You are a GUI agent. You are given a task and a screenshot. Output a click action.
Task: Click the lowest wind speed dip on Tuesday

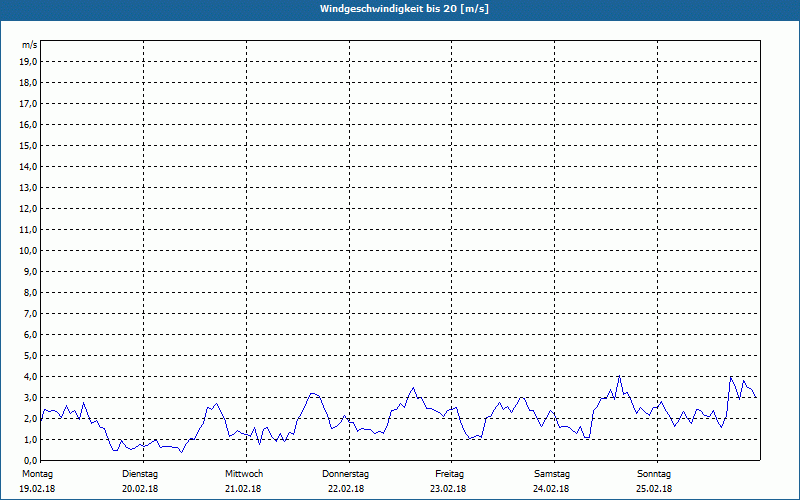(181, 452)
